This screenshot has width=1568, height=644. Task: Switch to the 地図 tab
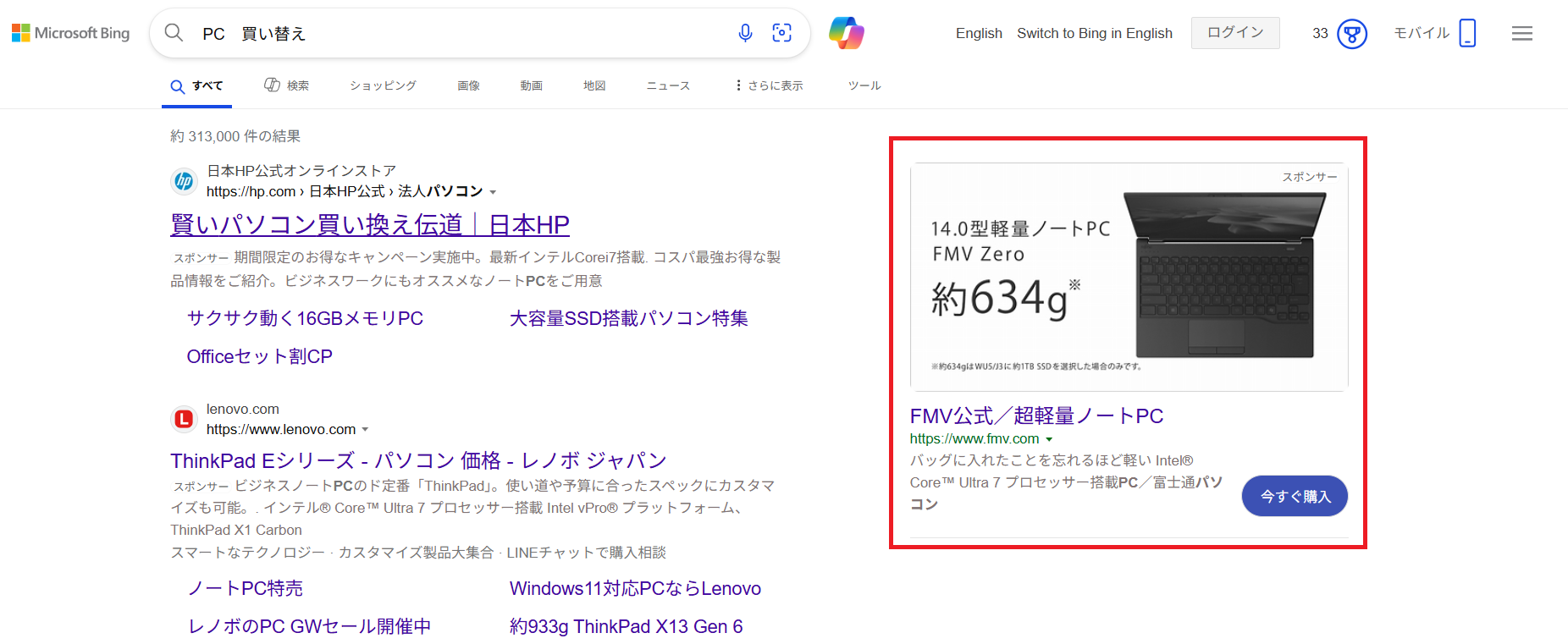594,85
